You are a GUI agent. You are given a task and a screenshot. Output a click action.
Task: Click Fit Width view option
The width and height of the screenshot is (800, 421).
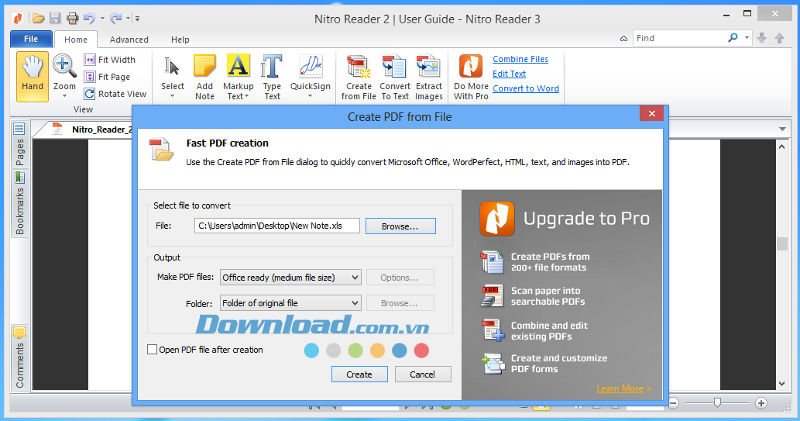tap(110, 60)
